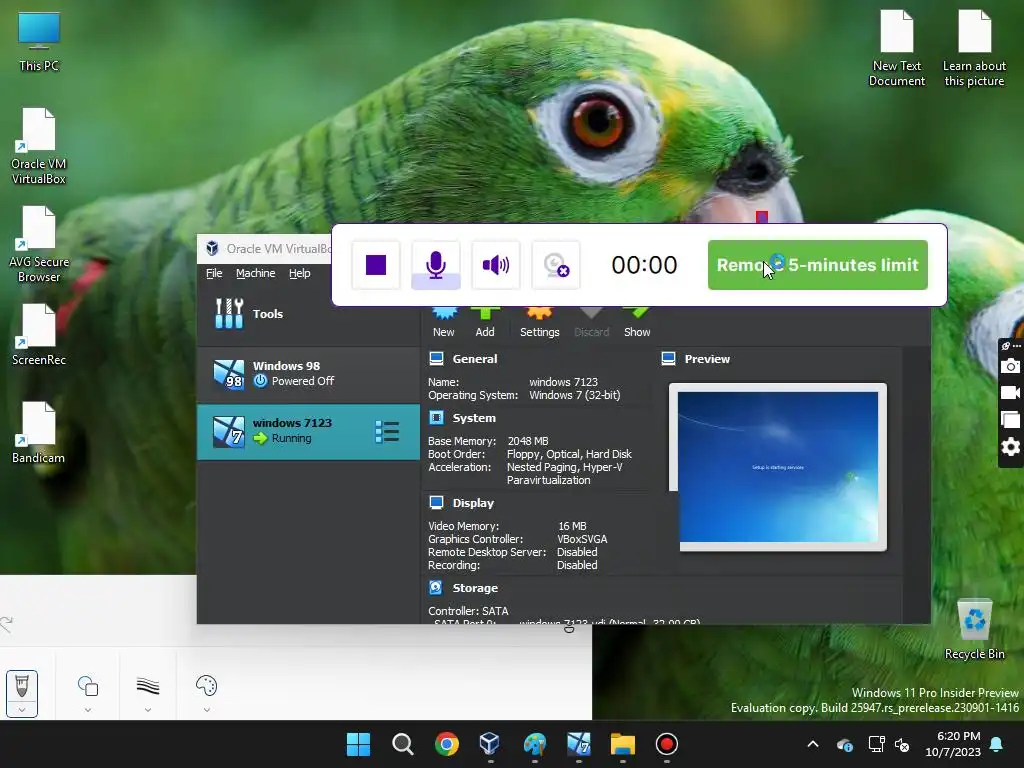
Task: Click the Preview section header
Action: coord(707,359)
